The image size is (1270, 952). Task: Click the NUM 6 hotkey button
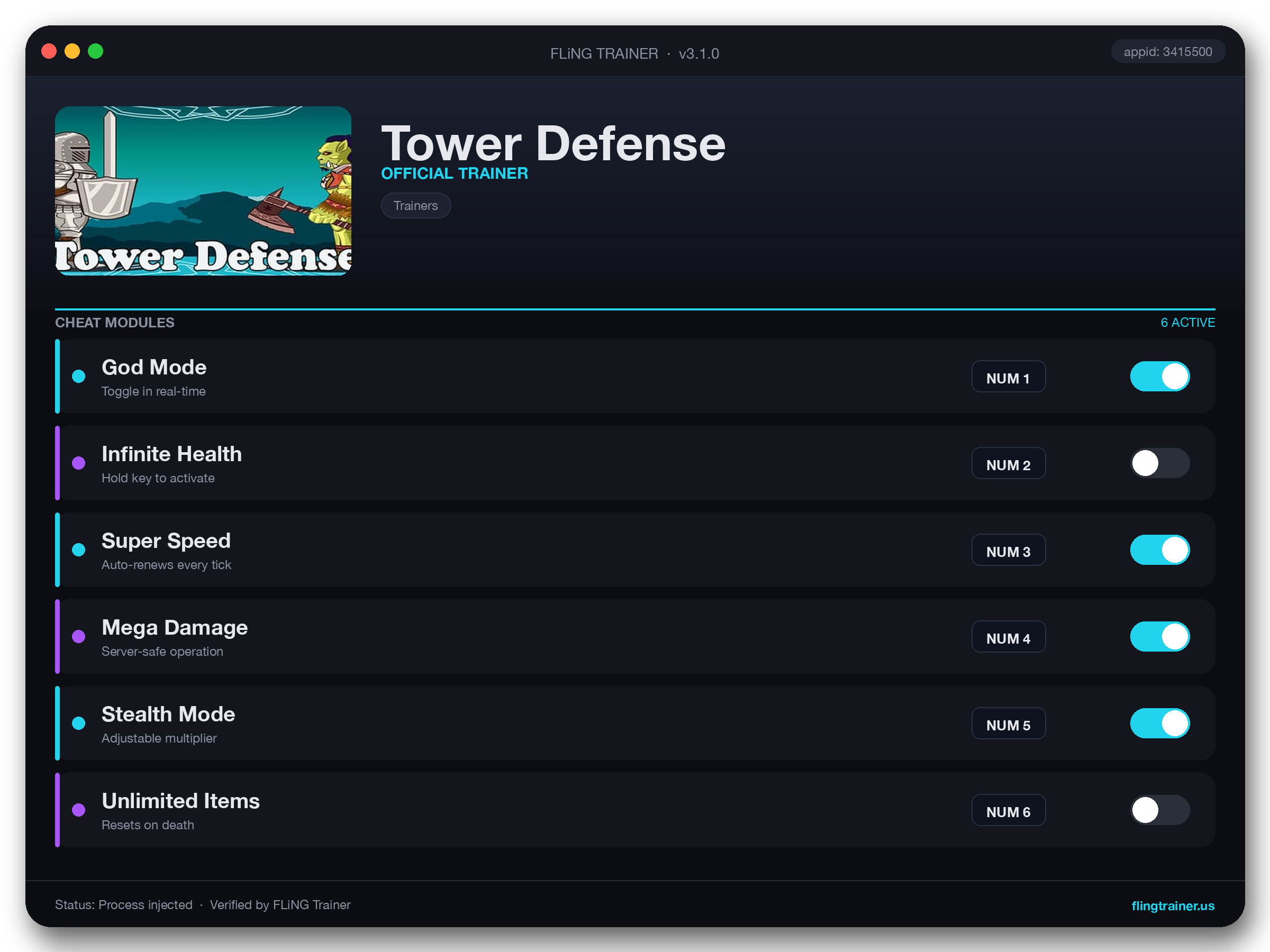click(x=1008, y=810)
